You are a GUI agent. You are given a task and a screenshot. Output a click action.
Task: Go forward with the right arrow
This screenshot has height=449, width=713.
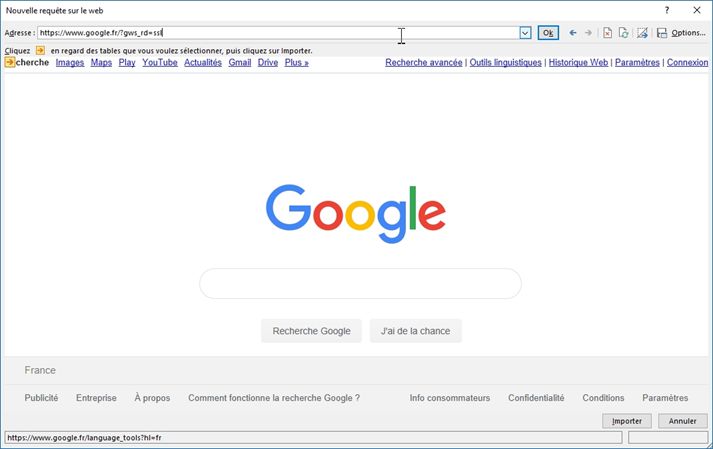tap(588, 33)
